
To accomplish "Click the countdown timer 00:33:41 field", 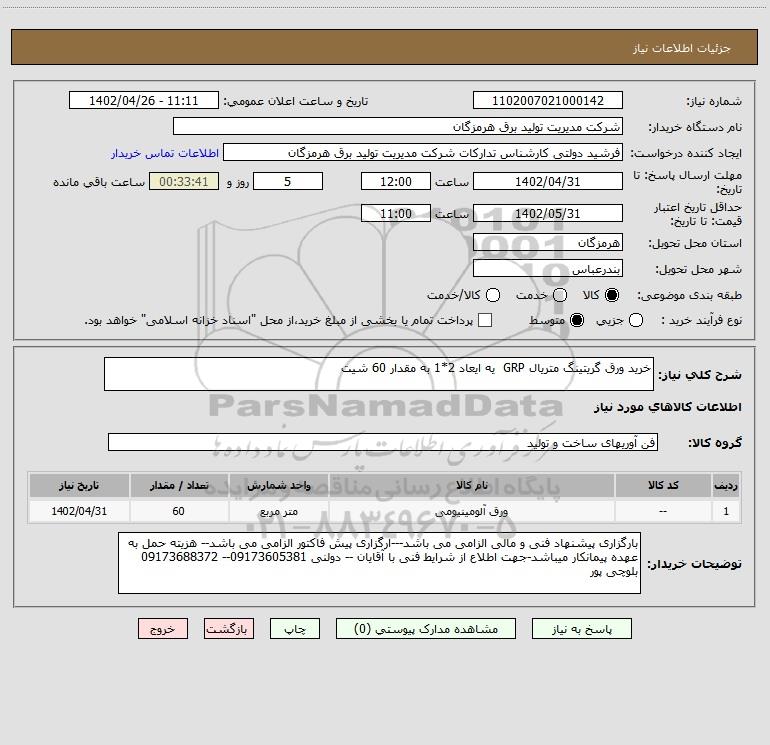I will (184, 181).
